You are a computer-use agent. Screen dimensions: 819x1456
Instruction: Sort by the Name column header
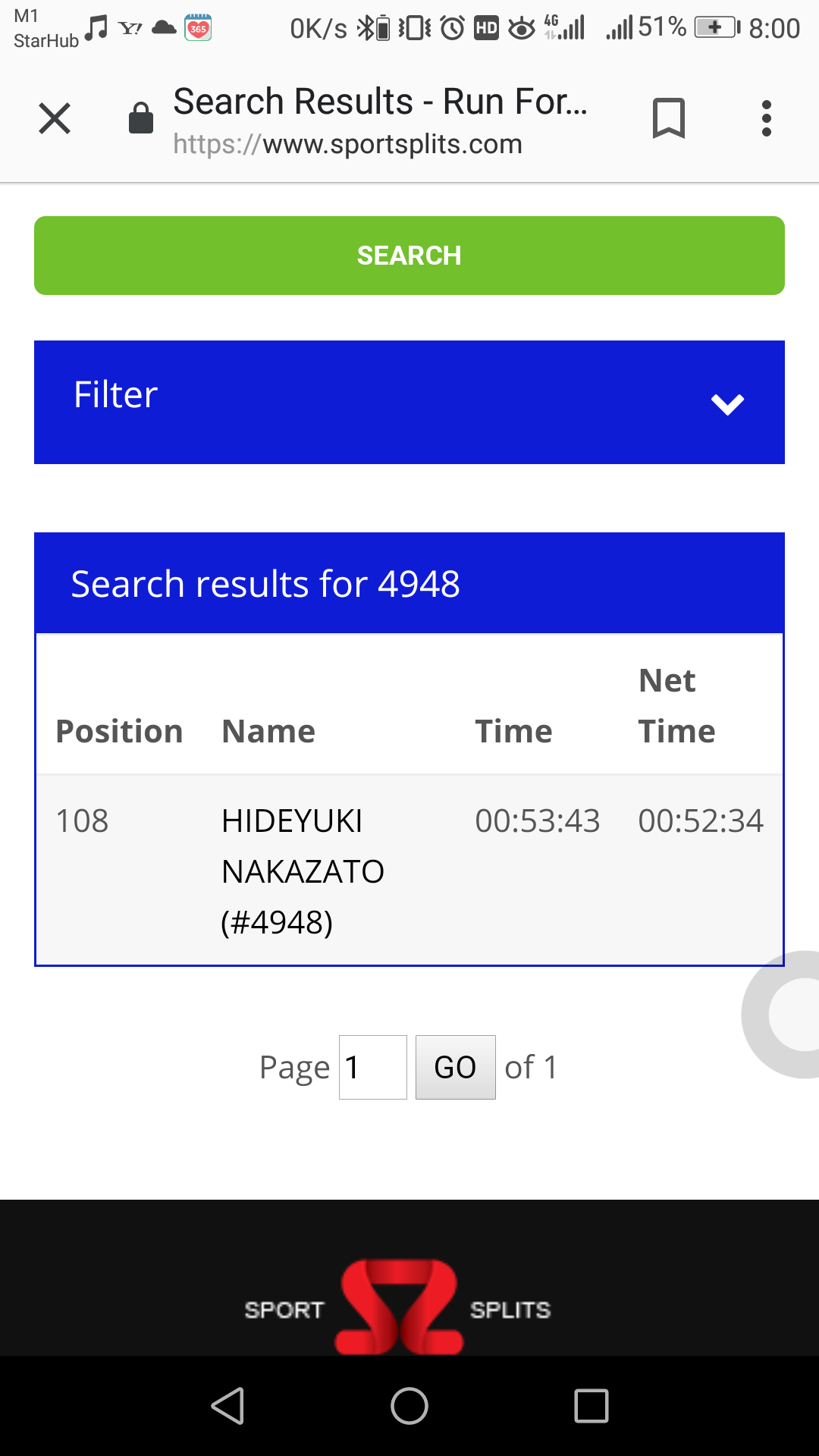268,731
